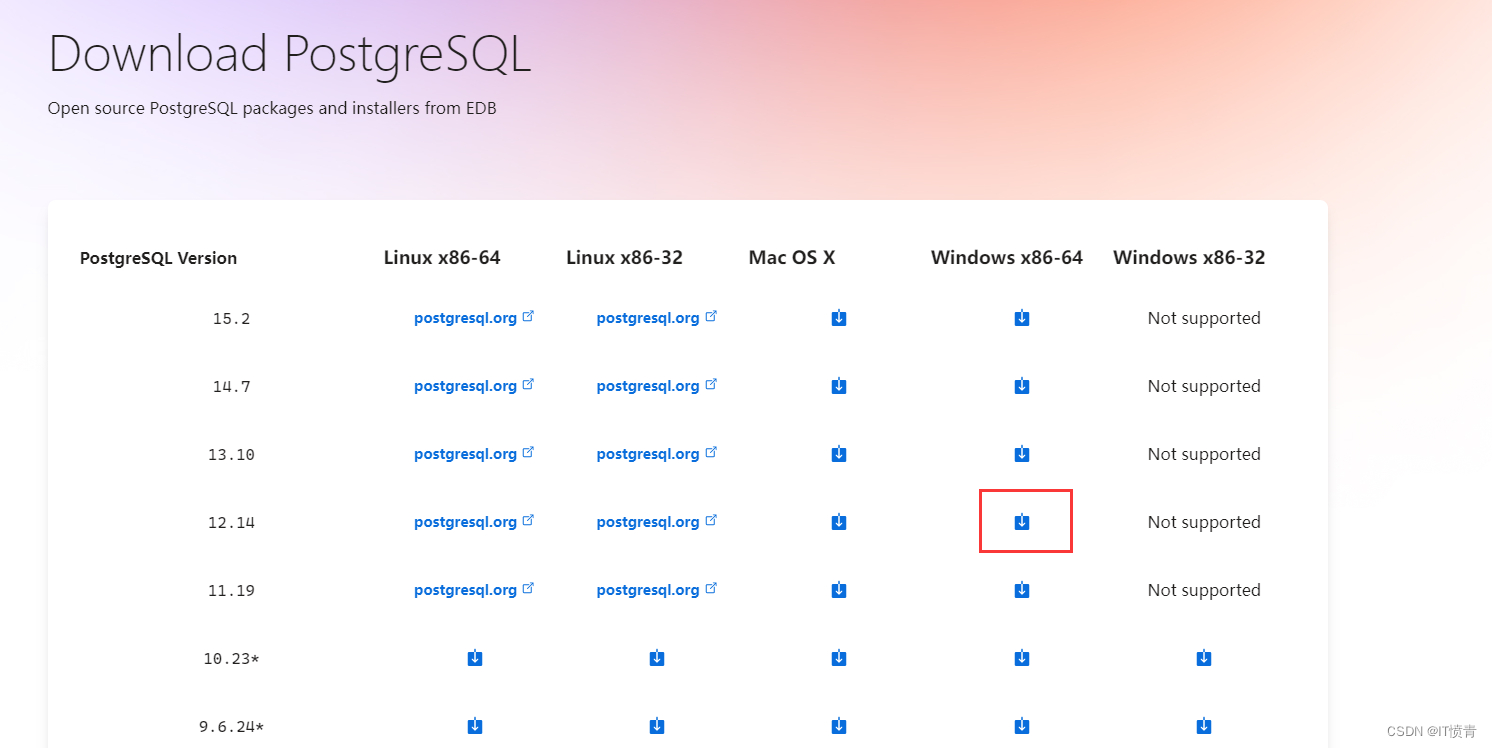Download PostgreSQL 11.19 for Windows x86-64
1492x748 pixels.
(1022, 590)
